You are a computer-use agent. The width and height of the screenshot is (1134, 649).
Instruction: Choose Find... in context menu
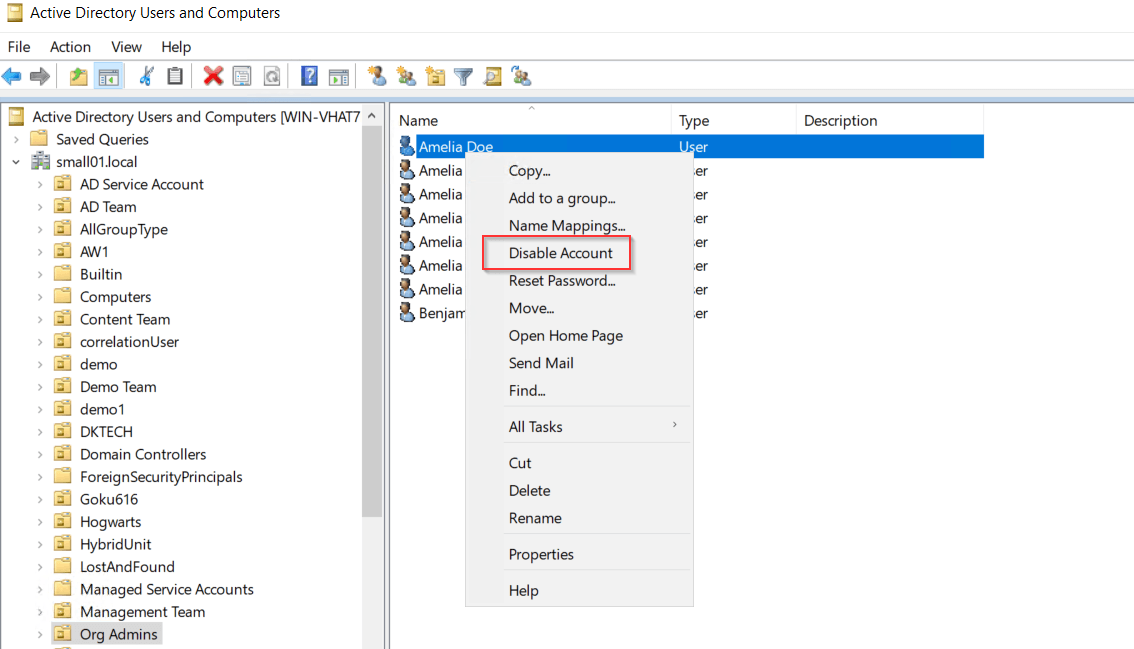click(527, 391)
